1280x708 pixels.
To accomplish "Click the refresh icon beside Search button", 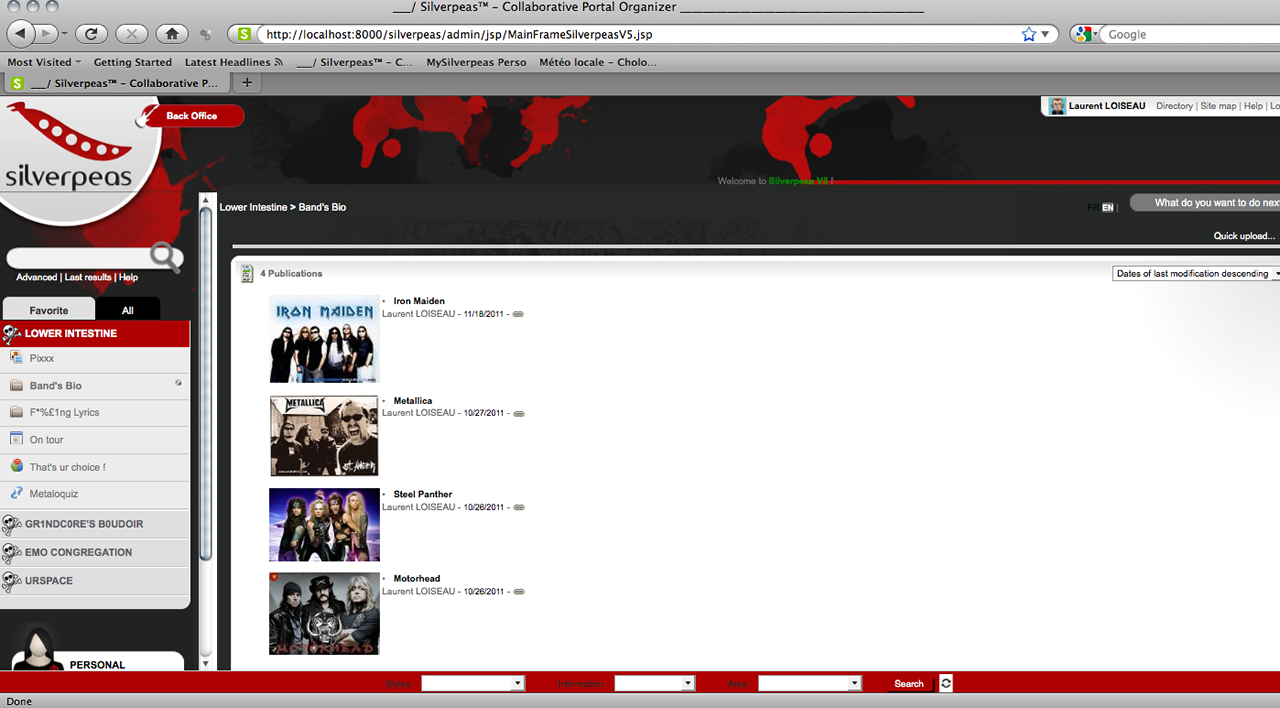I will pos(946,684).
